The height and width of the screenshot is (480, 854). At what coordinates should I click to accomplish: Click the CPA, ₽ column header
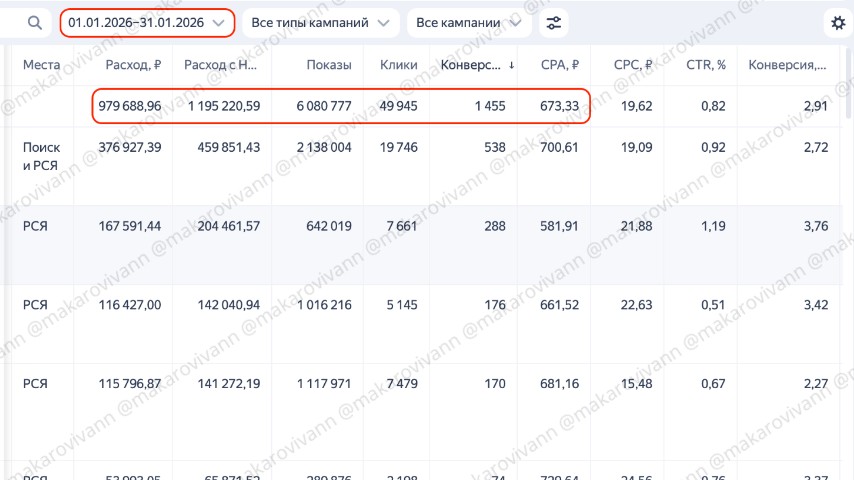click(x=559, y=66)
